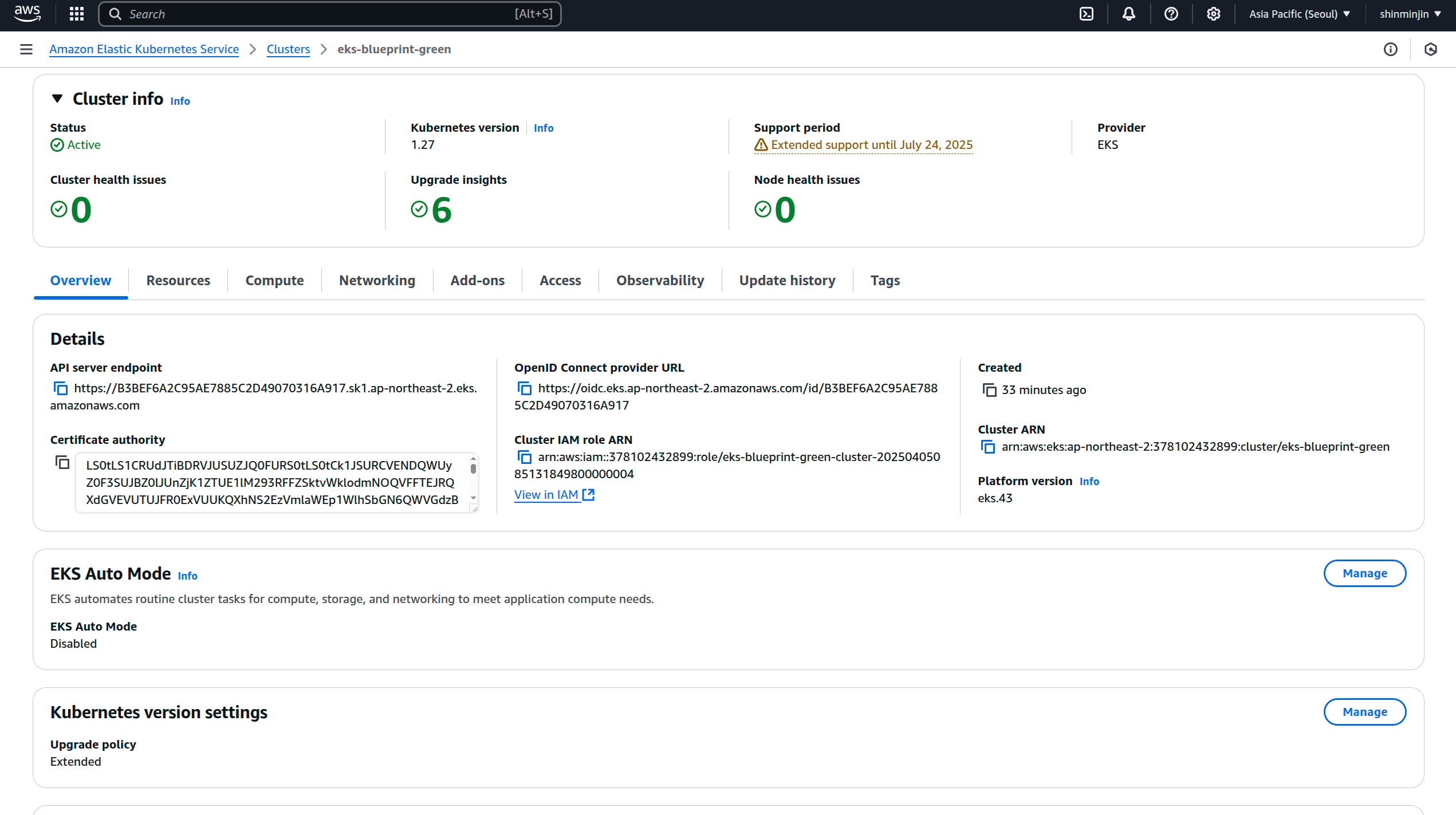Viewport: 1456px width, 815px height.
Task: Open the info panel circle icon
Action: click(x=1390, y=49)
